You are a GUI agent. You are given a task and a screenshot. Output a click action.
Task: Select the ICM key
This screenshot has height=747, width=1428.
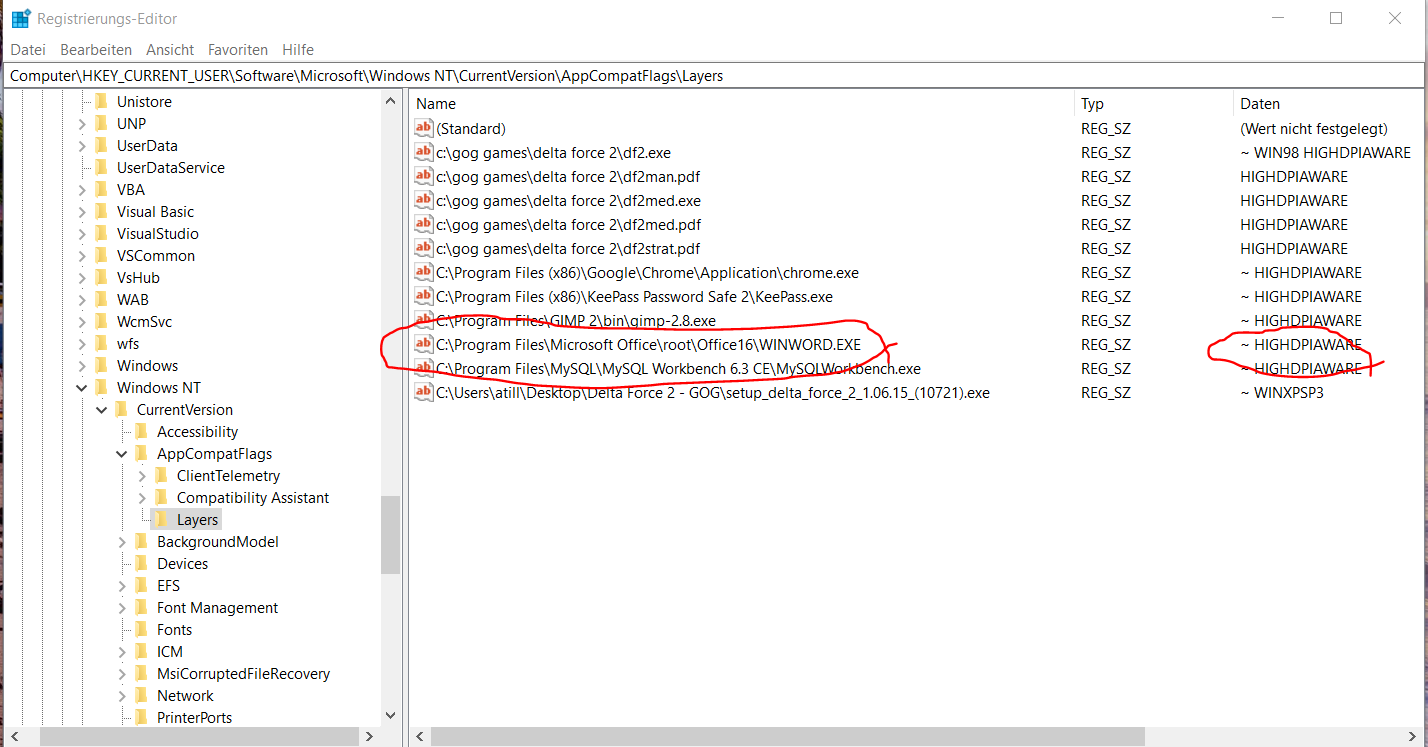tap(170, 652)
